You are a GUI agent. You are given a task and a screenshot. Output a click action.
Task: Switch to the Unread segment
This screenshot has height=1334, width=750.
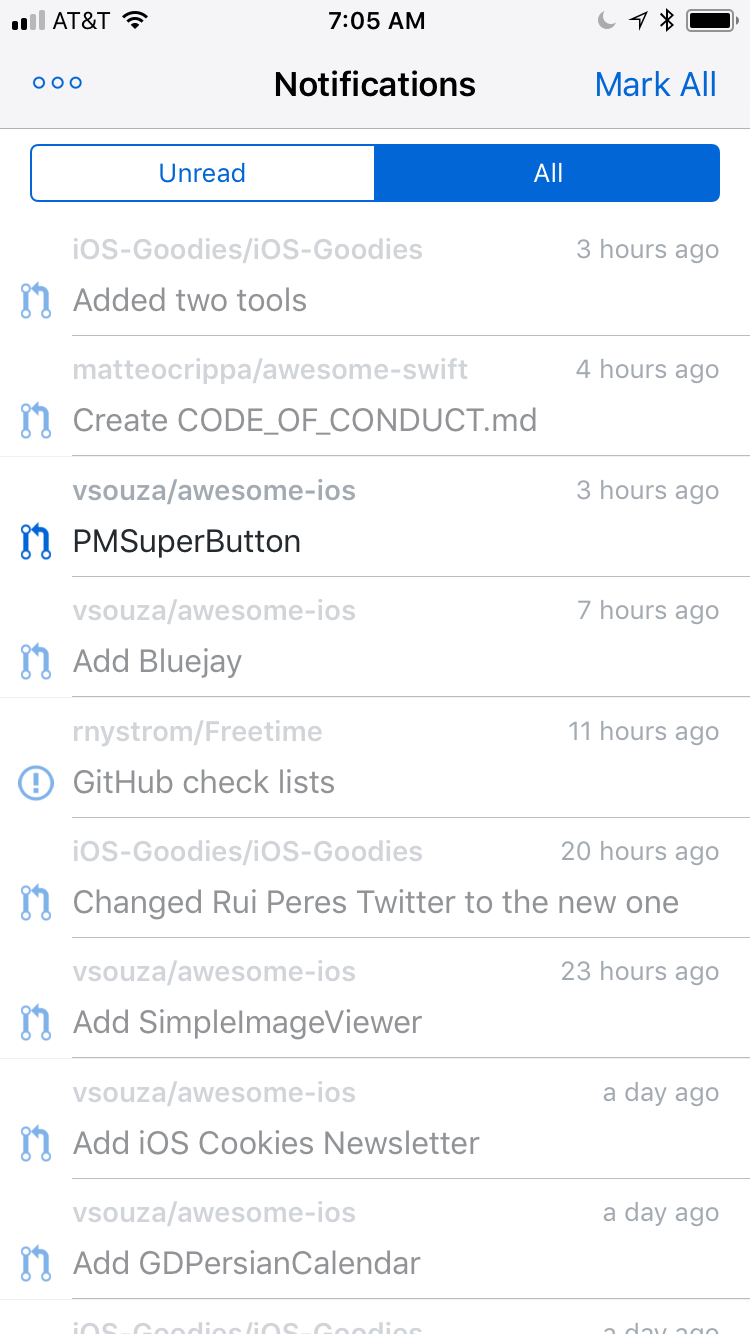pos(203,173)
